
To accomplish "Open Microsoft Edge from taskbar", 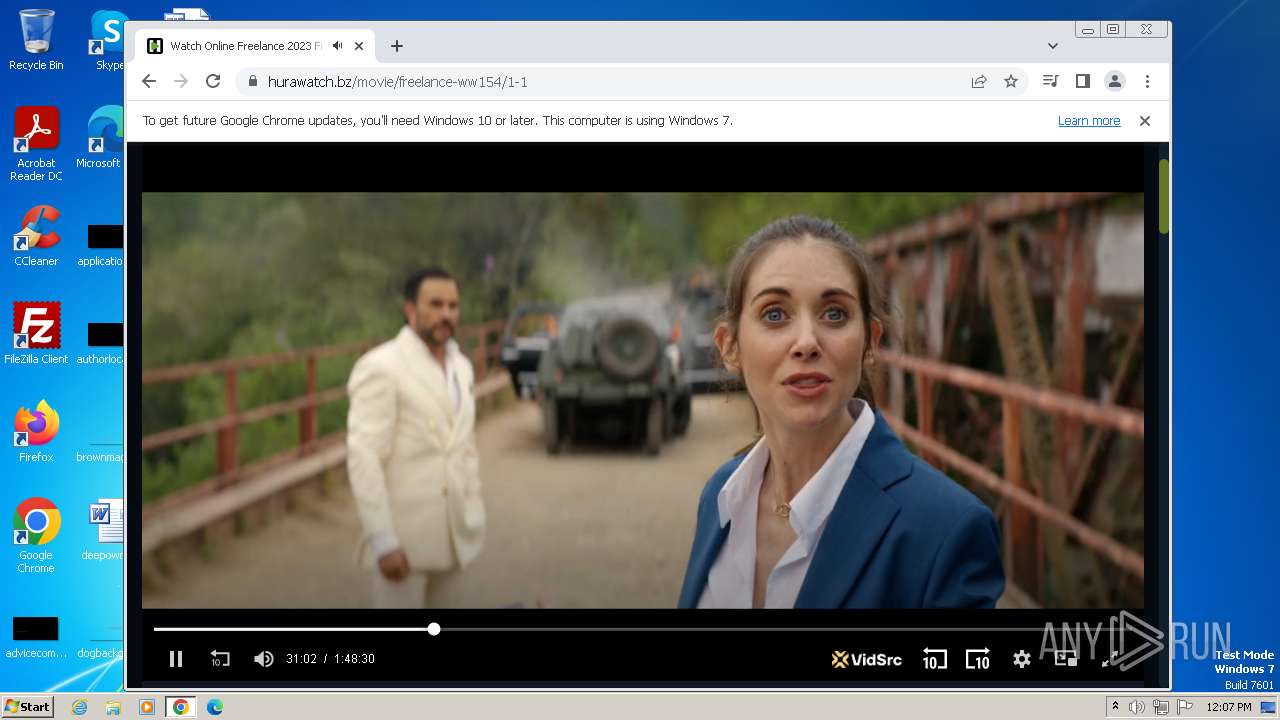I will 215,707.
